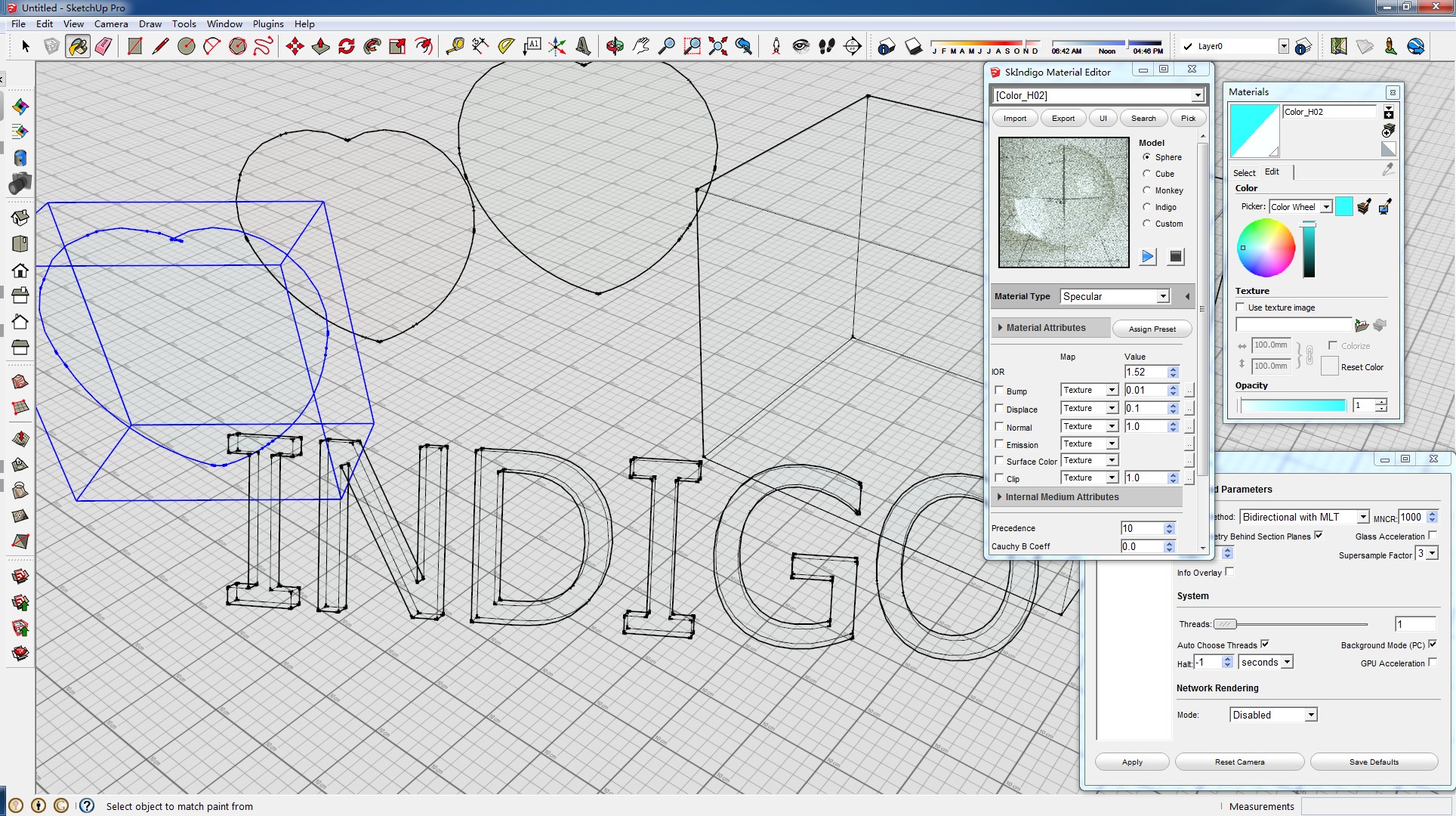The image size is (1456, 816).
Task: Click the color wheel picker
Action: pyautogui.click(x=1266, y=248)
